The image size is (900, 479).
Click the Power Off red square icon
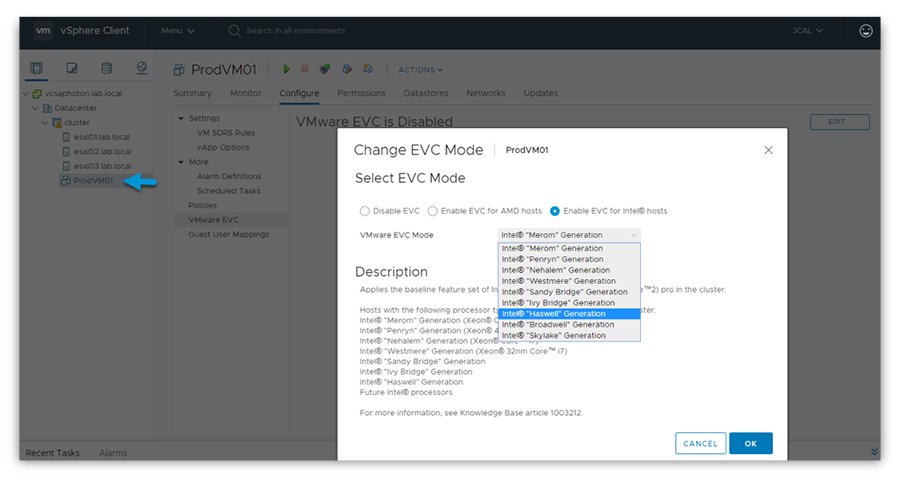coord(305,69)
